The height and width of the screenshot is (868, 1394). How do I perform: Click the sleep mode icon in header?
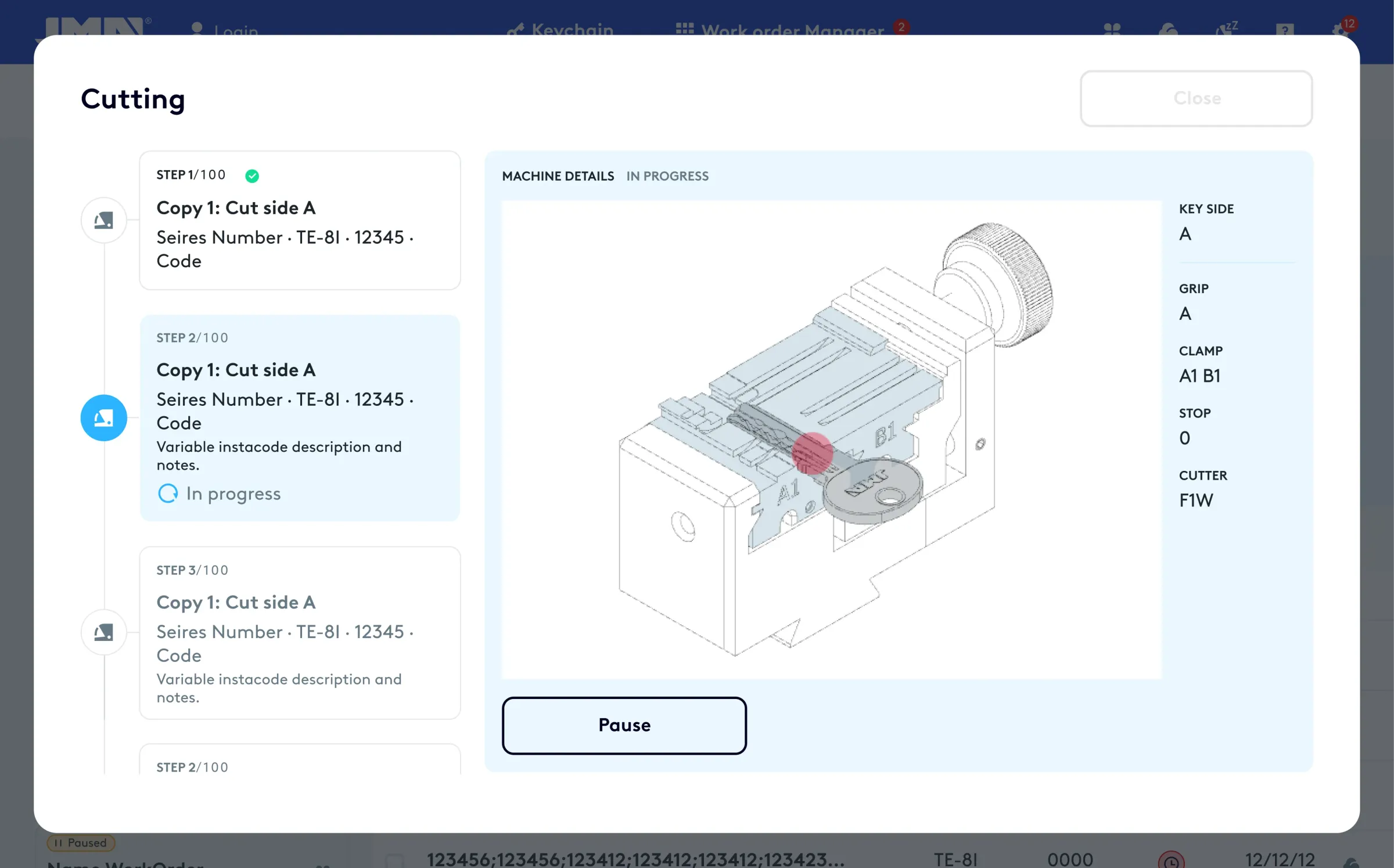(1226, 28)
